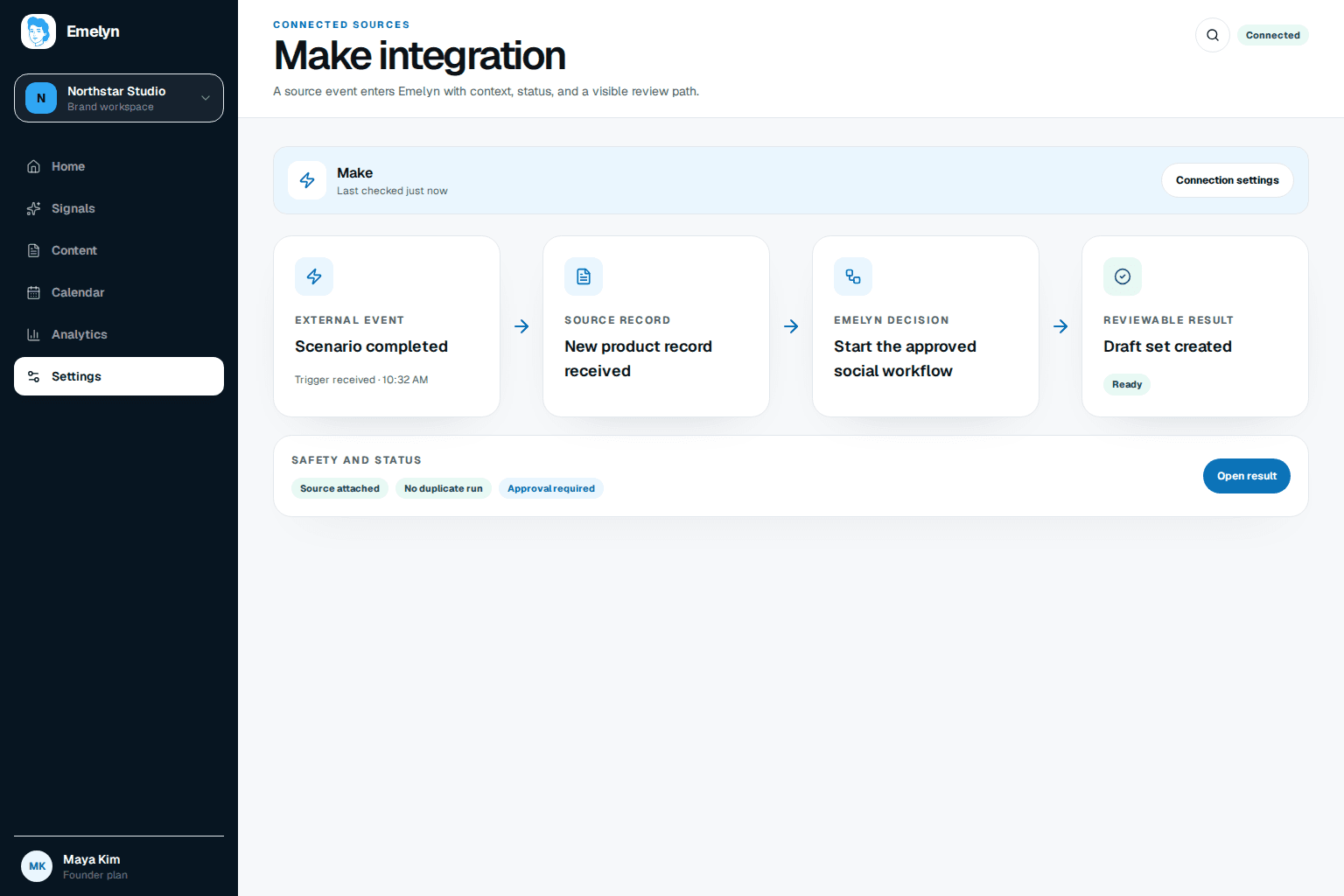The image size is (1344, 896).
Task: Click the Make connection name in banner
Action: (x=354, y=173)
